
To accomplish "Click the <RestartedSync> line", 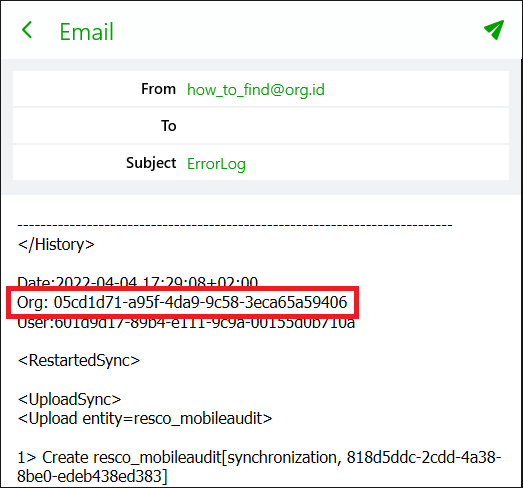I will click(79, 361).
